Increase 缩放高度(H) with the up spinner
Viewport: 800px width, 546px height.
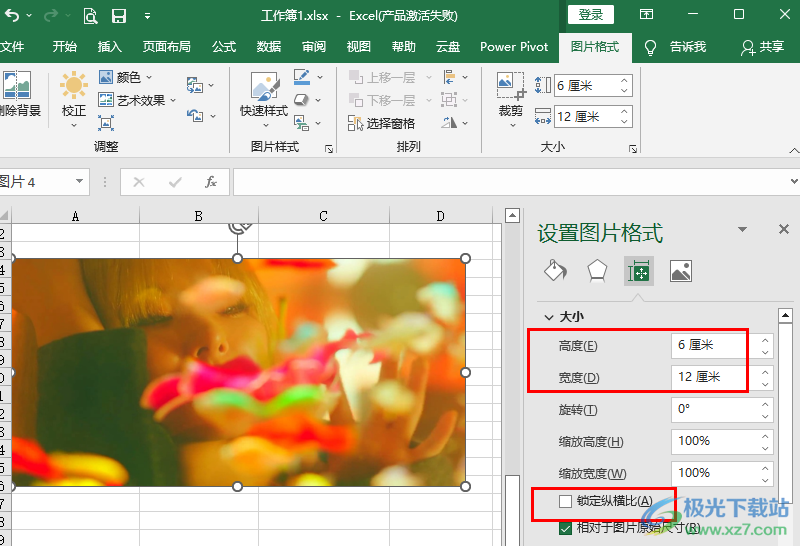[765, 436]
